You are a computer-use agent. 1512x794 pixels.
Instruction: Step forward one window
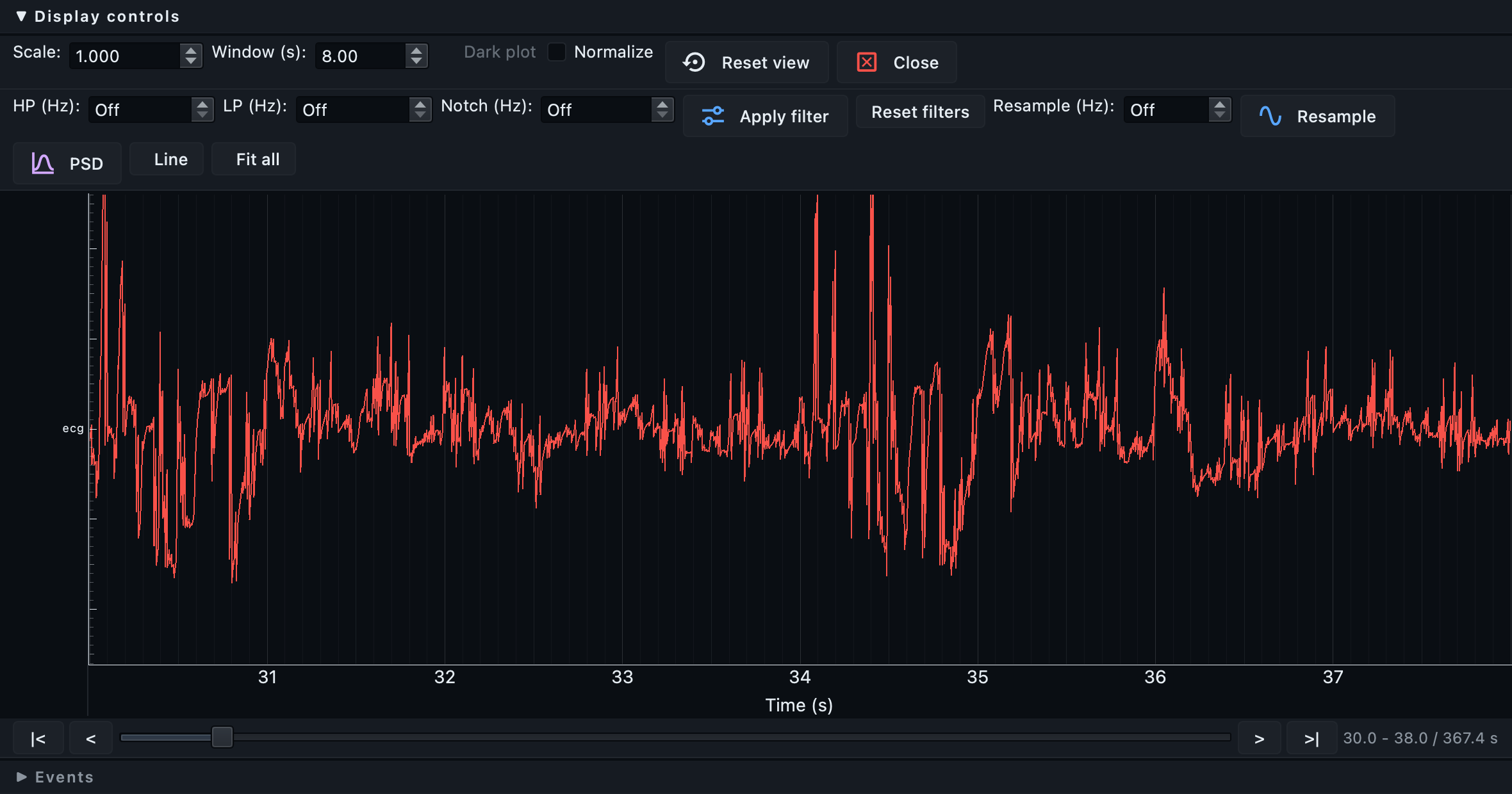(x=1260, y=738)
